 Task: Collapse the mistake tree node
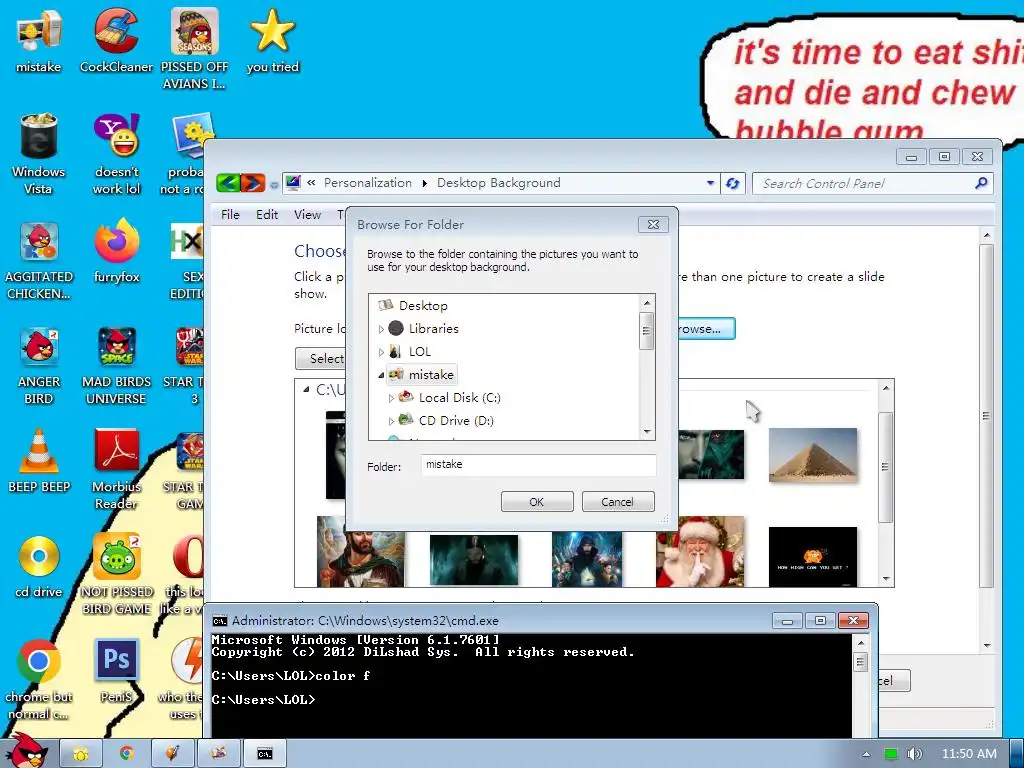[x=381, y=375]
